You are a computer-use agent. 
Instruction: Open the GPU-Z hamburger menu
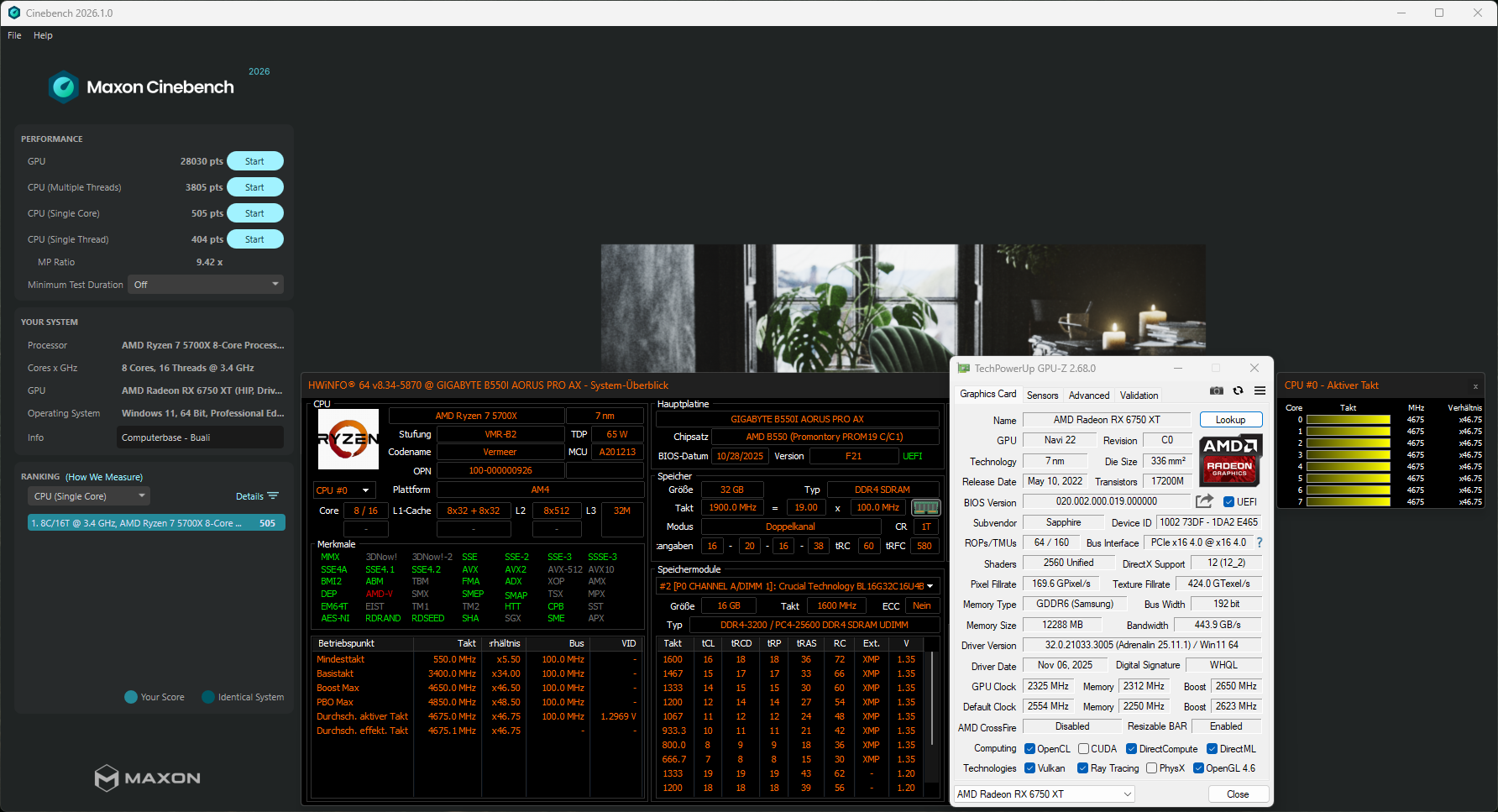coord(1260,390)
